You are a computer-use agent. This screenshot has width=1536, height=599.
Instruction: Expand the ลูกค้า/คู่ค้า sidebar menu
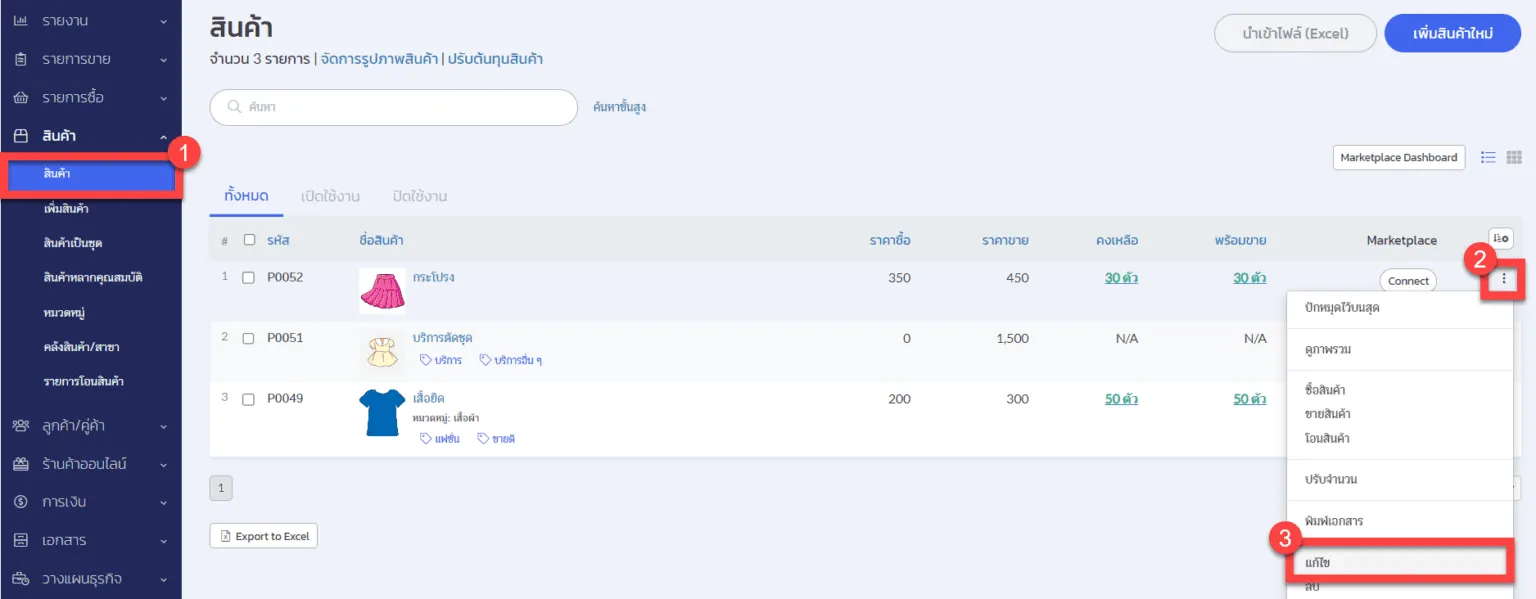90,426
